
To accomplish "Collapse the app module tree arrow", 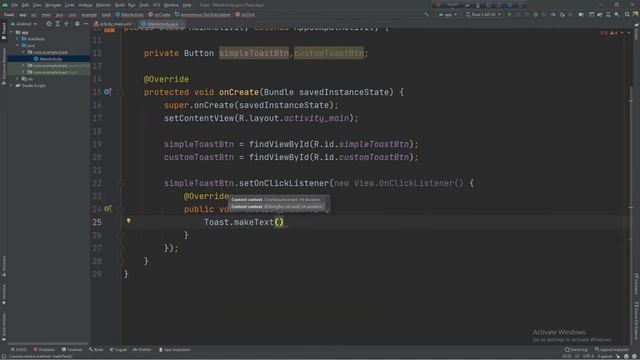I will (x=11, y=32).
